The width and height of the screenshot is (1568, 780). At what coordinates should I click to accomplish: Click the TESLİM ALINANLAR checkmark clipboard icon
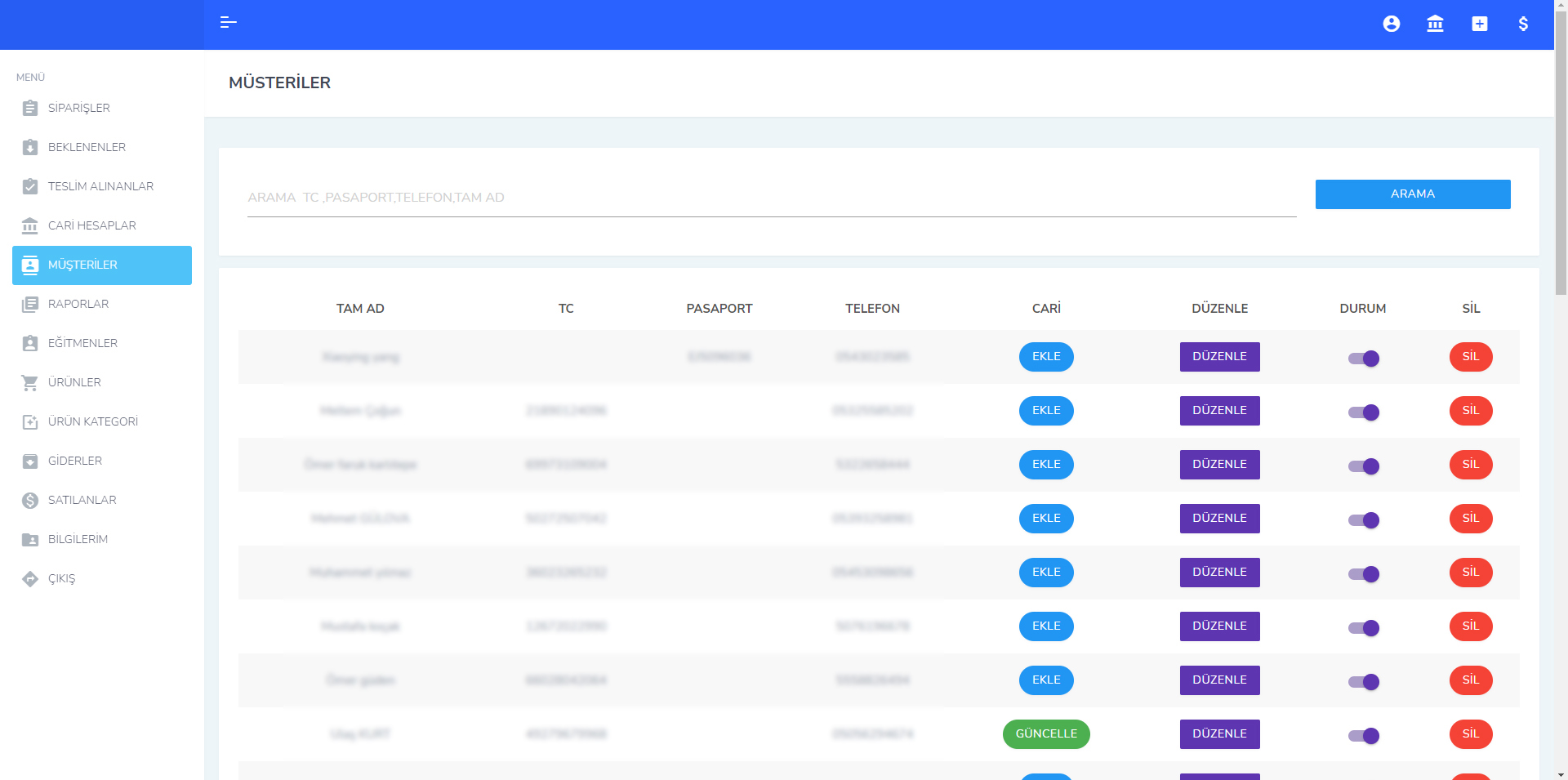point(30,186)
